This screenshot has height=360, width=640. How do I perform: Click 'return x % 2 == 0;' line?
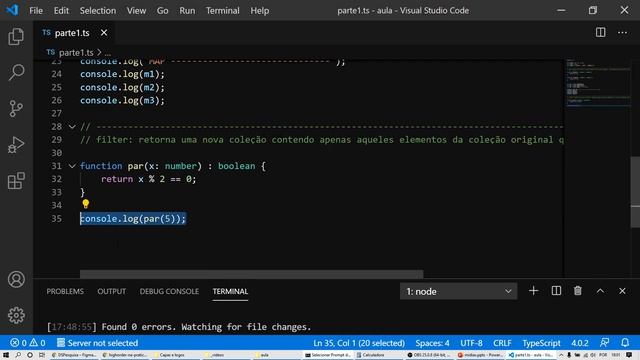149,179
